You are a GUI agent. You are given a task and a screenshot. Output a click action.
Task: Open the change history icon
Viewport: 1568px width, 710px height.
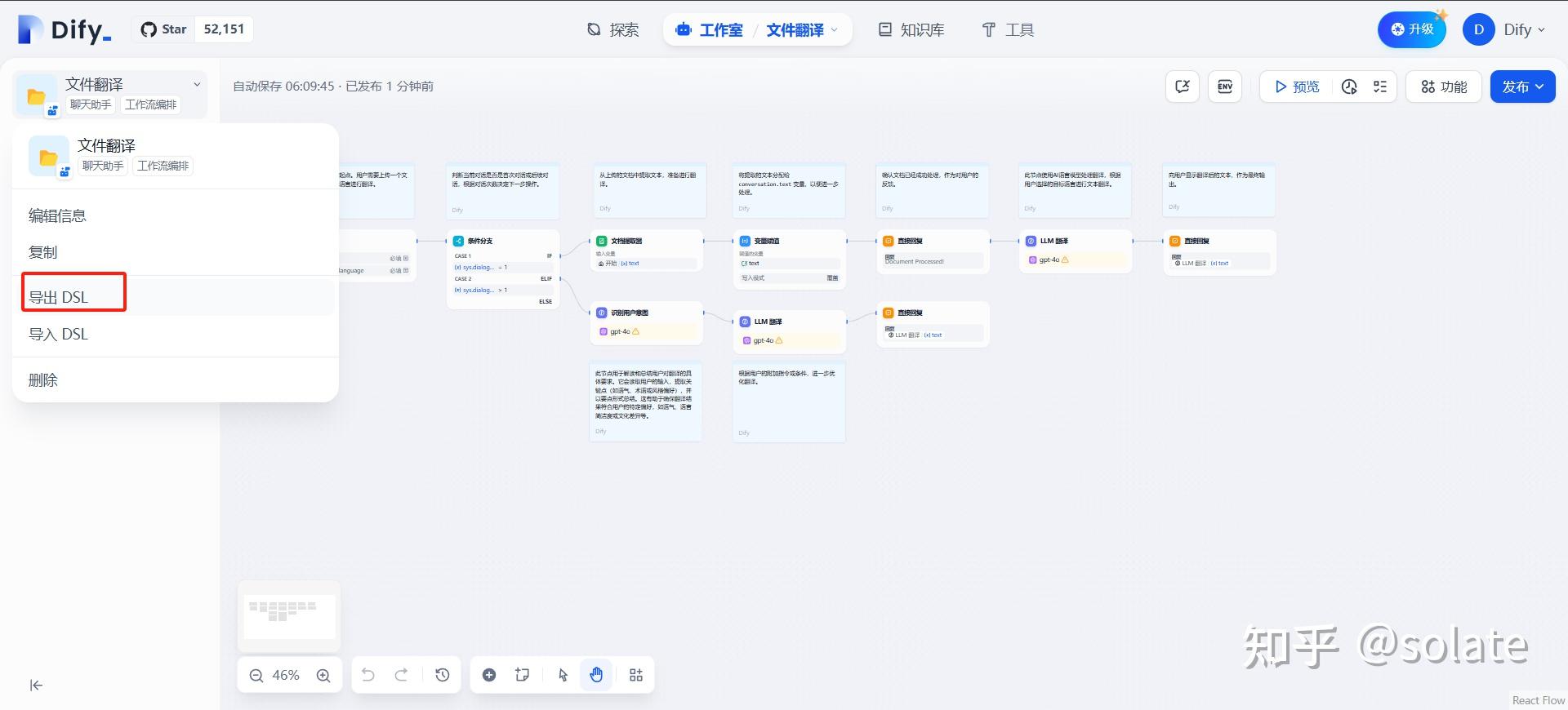point(443,675)
